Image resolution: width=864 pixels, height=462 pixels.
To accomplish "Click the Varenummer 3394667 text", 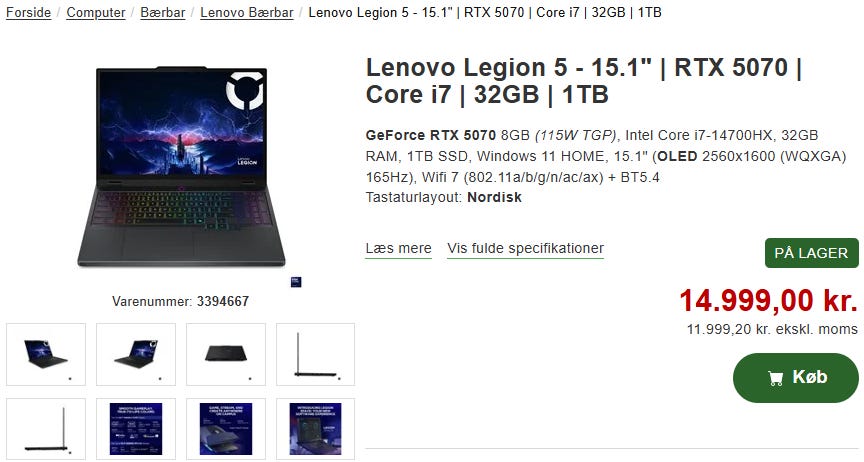I will [180, 302].
